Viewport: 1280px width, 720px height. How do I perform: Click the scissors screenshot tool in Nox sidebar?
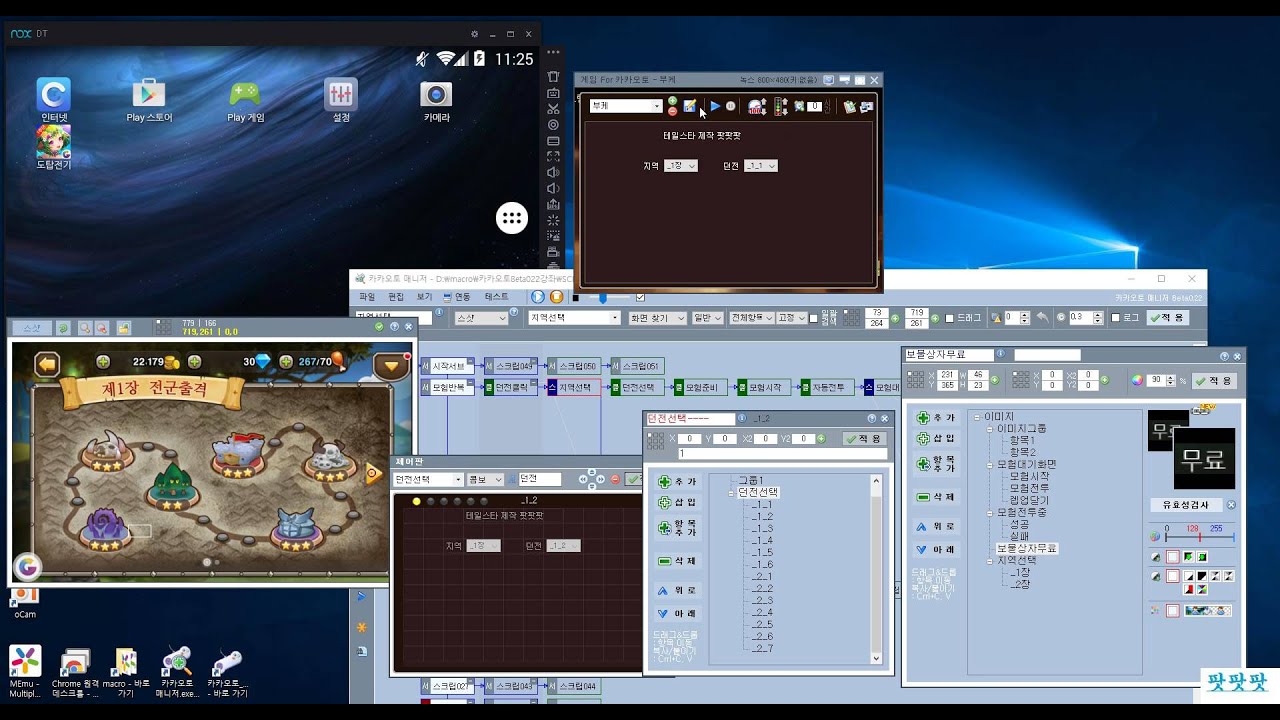[x=553, y=108]
